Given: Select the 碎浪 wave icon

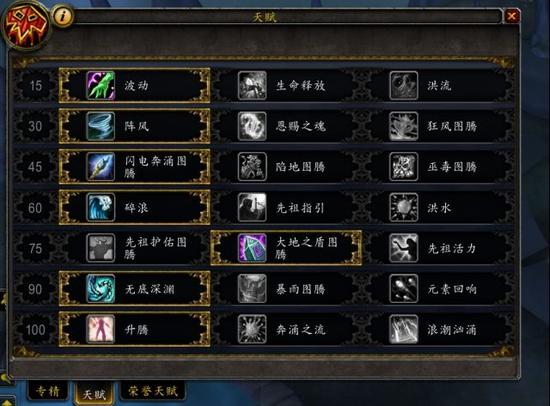Looking at the screenshot, I should pyautogui.click(x=101, y=207).
